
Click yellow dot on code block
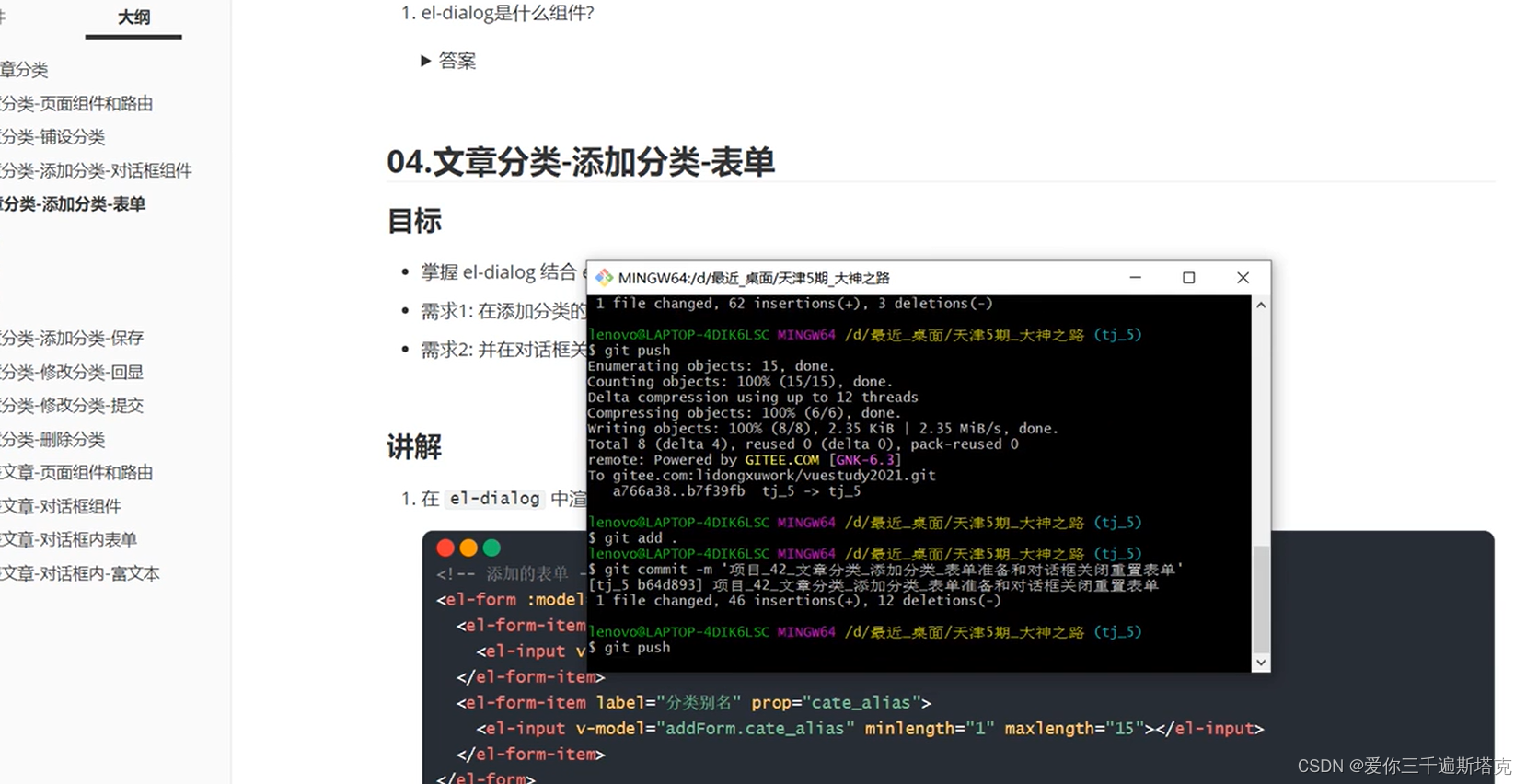tap(468, 548)
